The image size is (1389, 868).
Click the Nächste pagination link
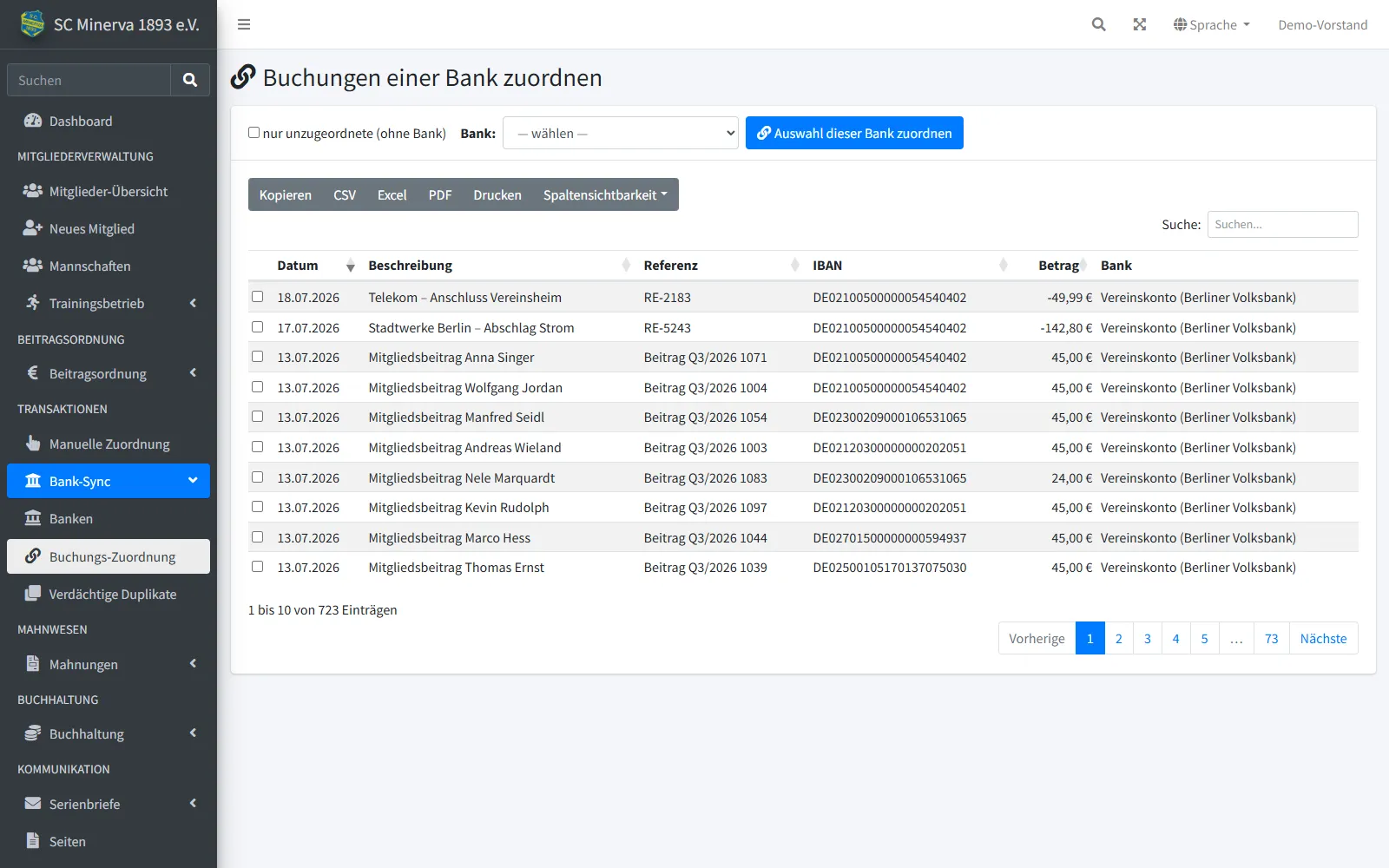click(x=1323, y=638)
